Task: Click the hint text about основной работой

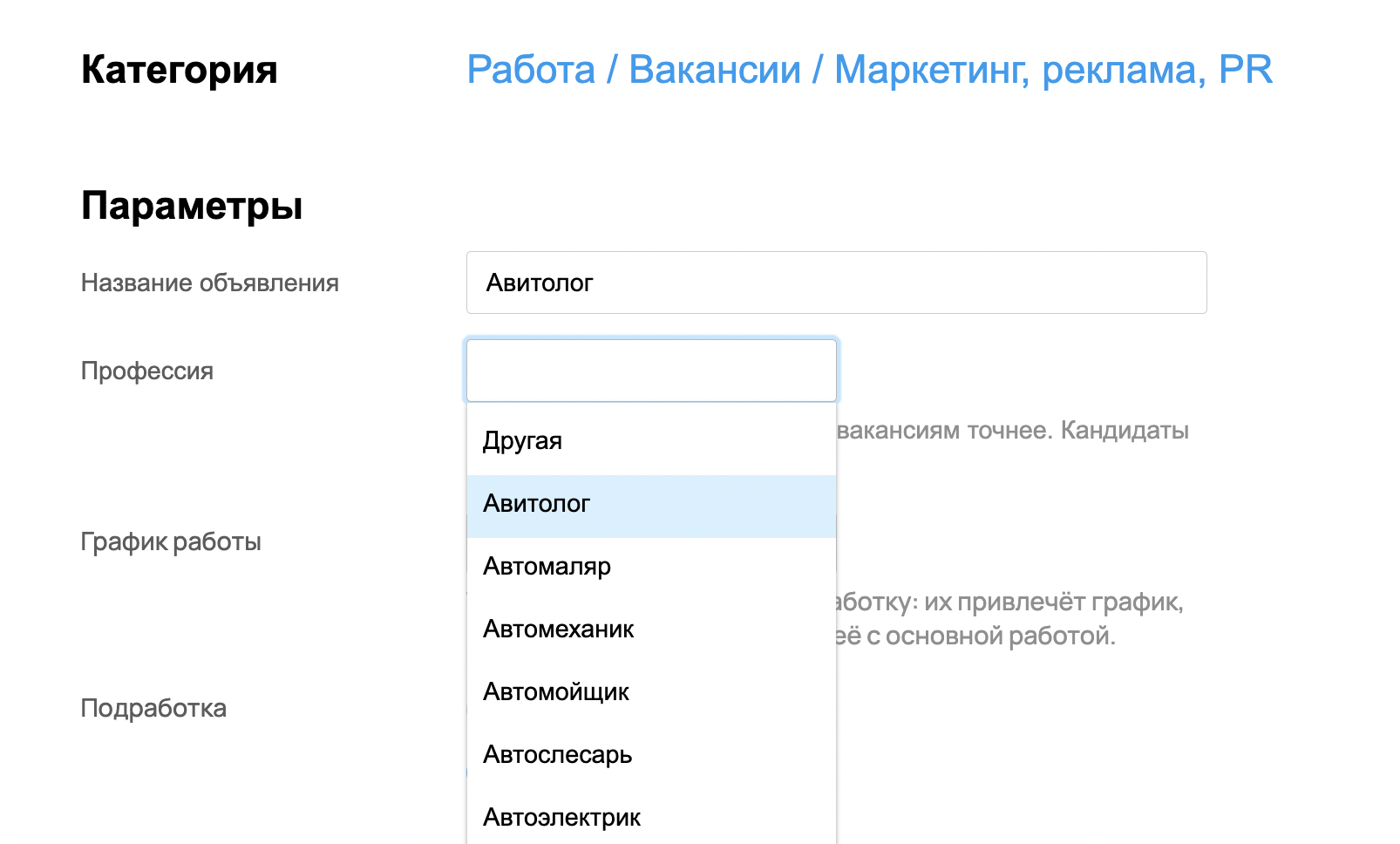Action: [975, 636]
